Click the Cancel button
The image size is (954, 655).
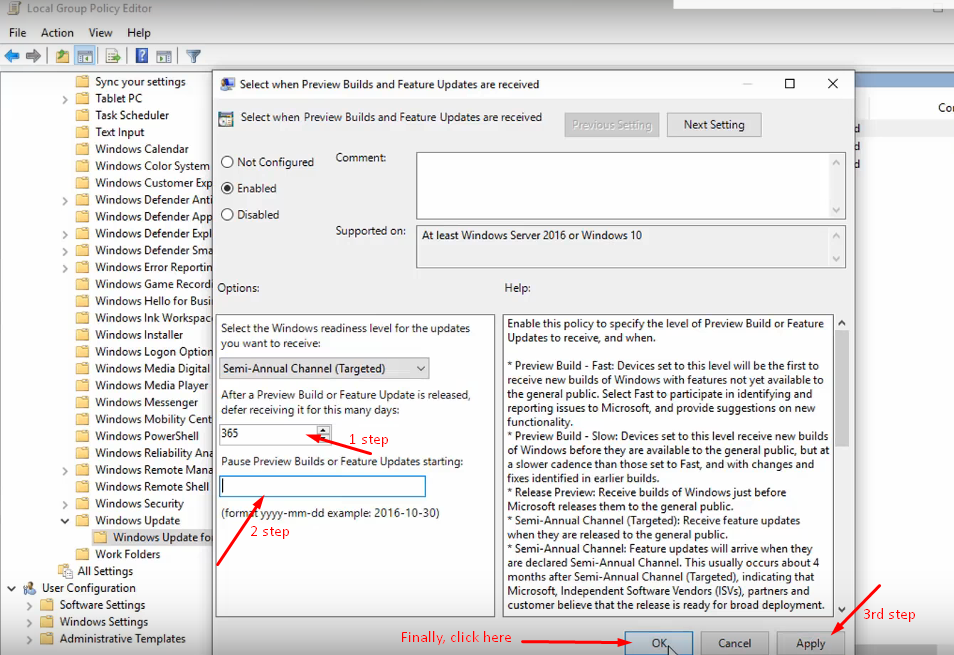point(734,643)
